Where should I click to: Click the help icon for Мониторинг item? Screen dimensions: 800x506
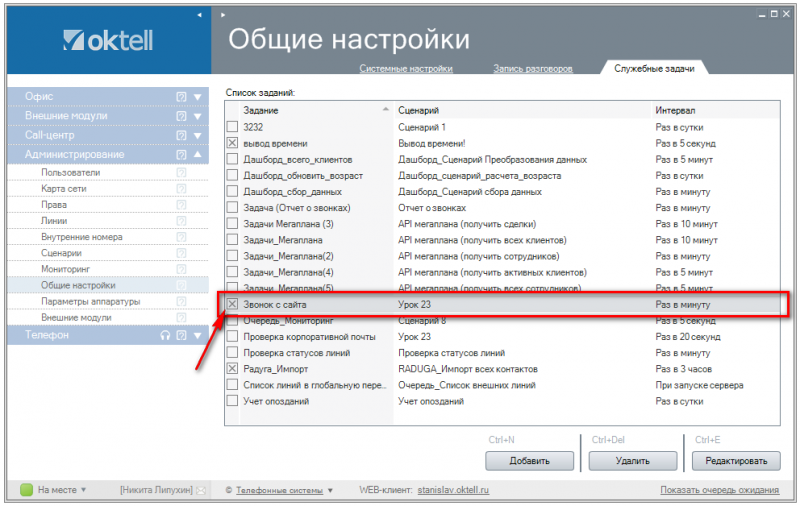tap(181, 269)
